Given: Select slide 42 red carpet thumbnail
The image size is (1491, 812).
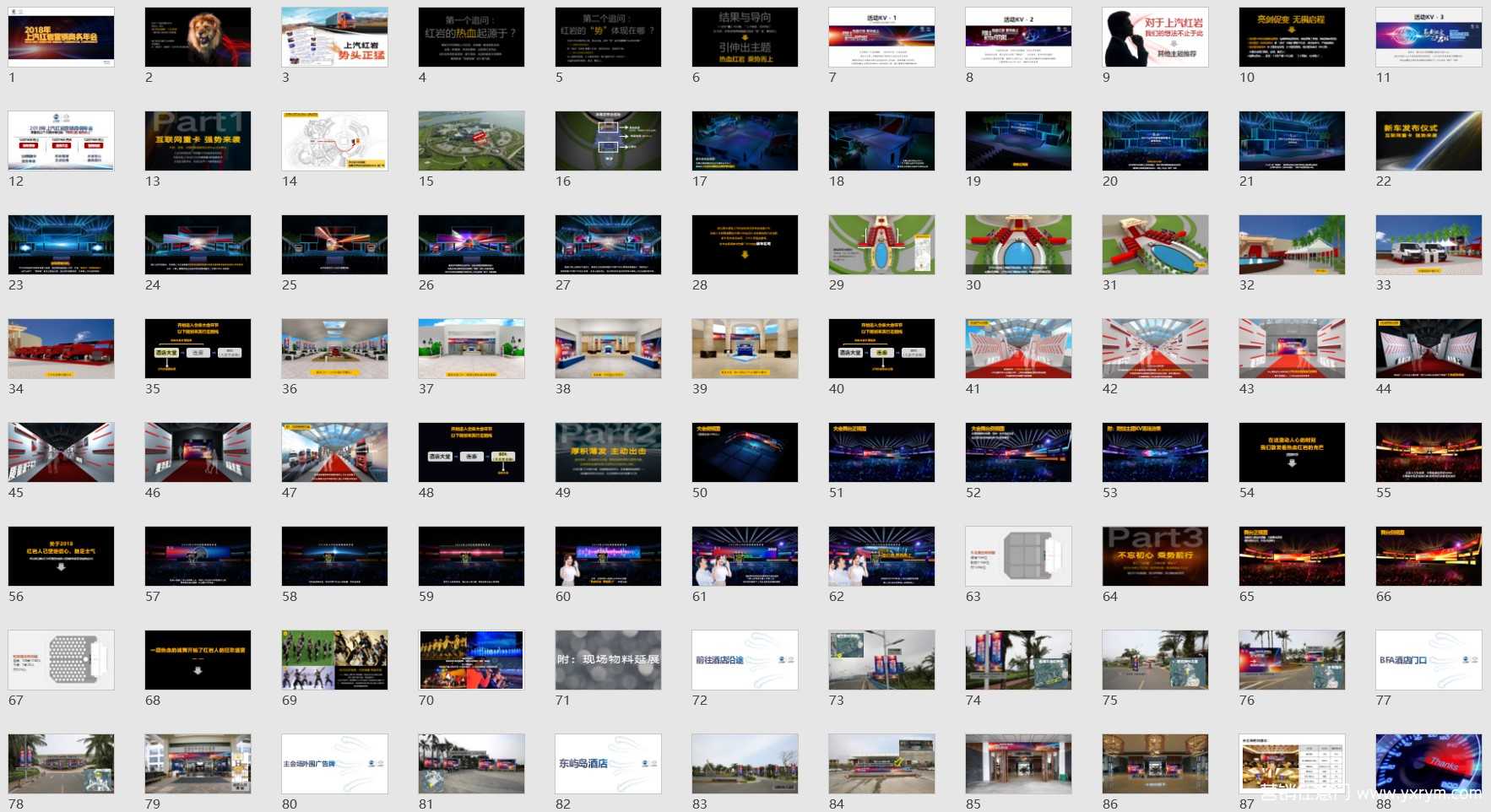Looking at the screenshot, I should click(1155, 349).
